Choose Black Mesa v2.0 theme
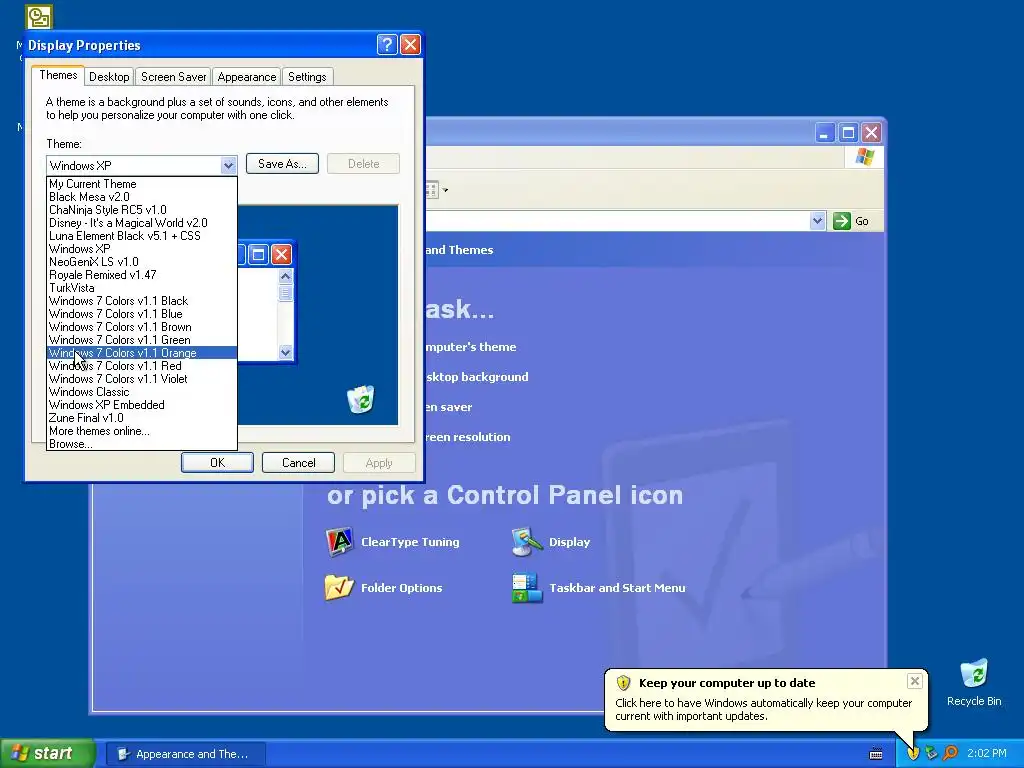1024x768 pixels. (x=142, y=197)
